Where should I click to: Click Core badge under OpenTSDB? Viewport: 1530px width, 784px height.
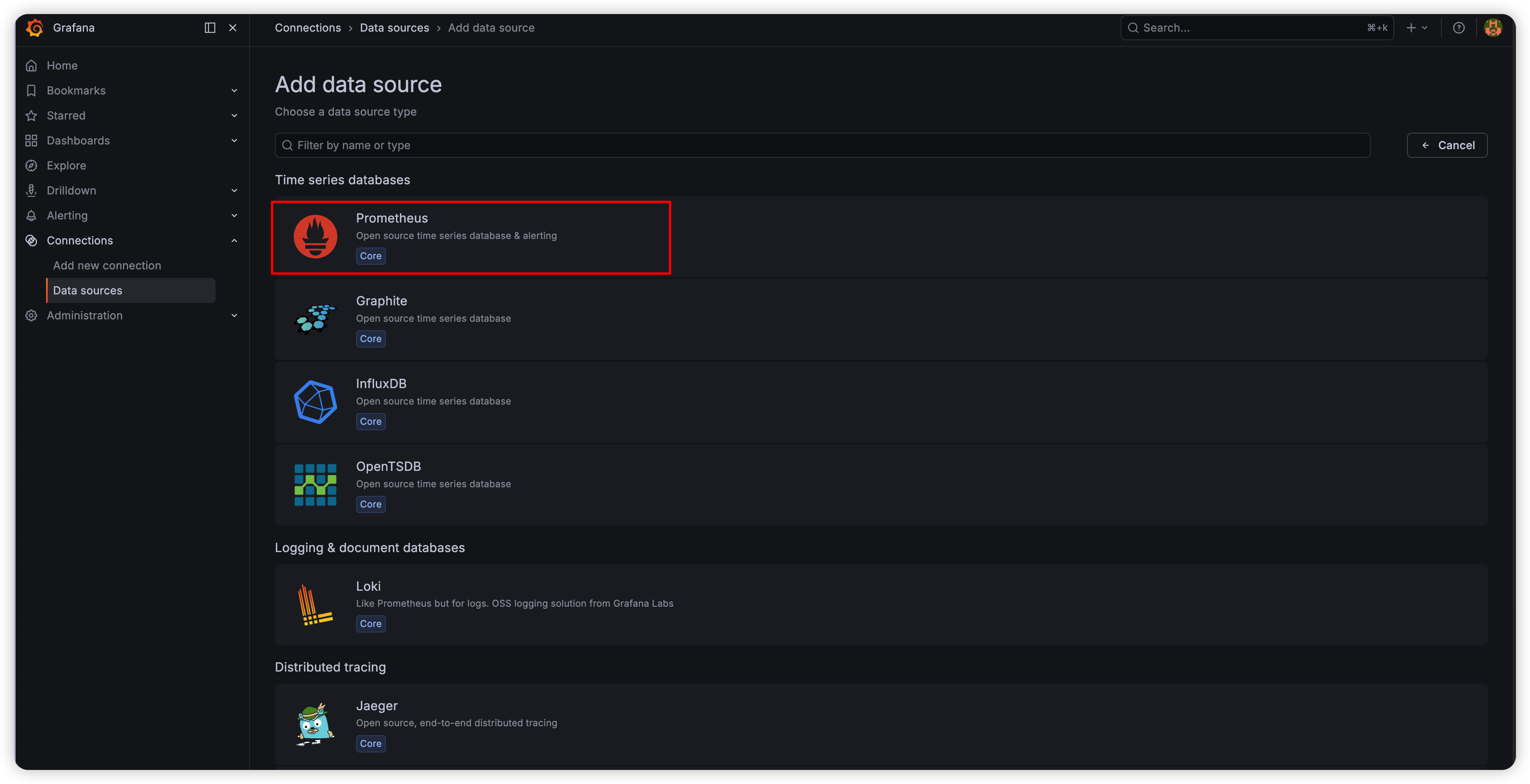coord(371,504)
